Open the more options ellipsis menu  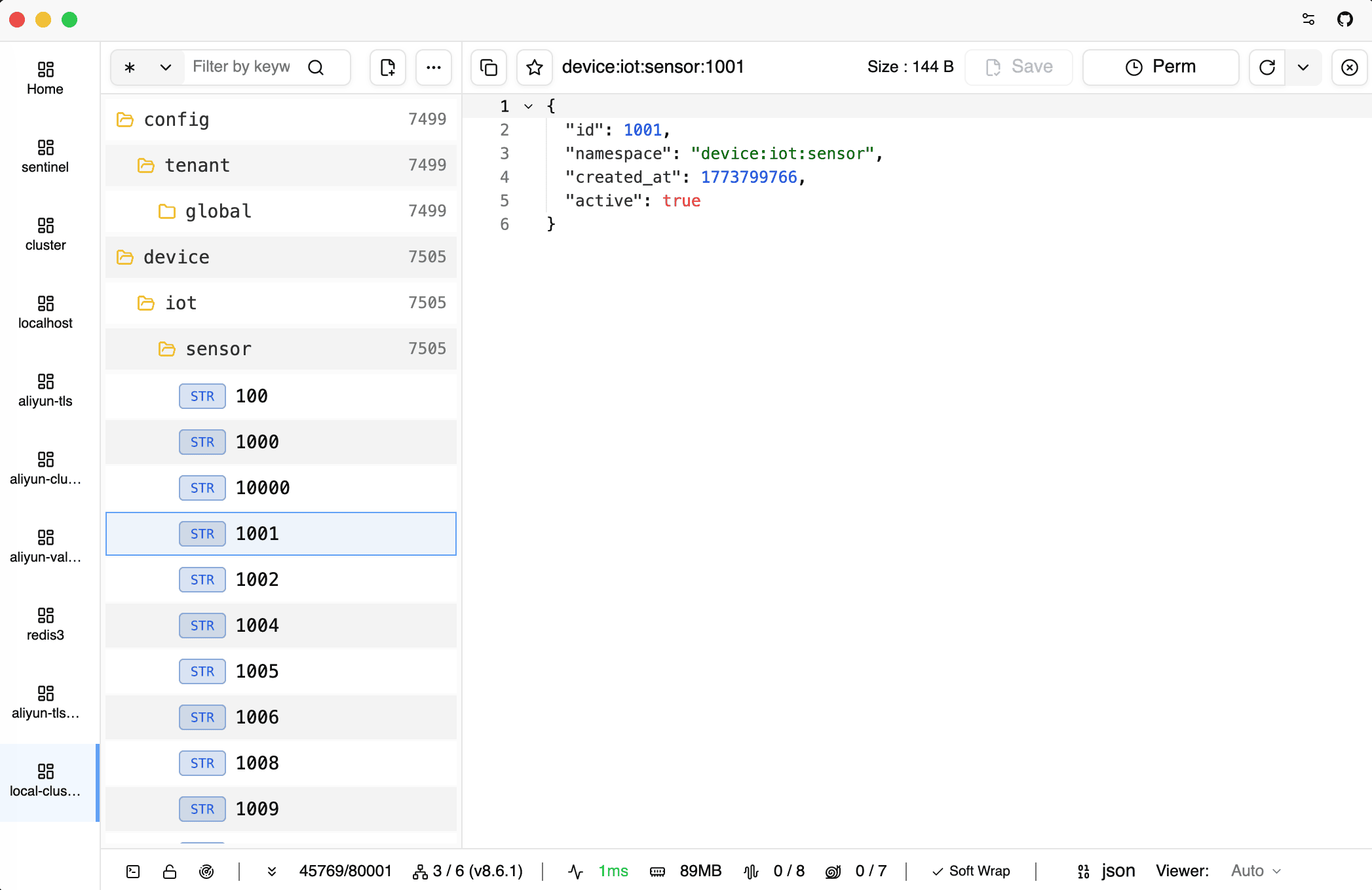tap(434, 67)
